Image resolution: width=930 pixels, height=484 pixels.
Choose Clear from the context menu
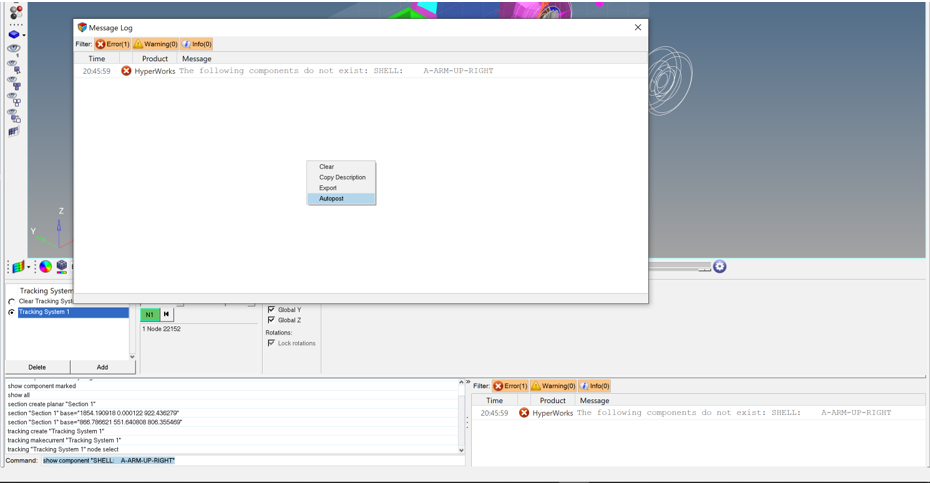pyautogui.click(x=341, y=167)
